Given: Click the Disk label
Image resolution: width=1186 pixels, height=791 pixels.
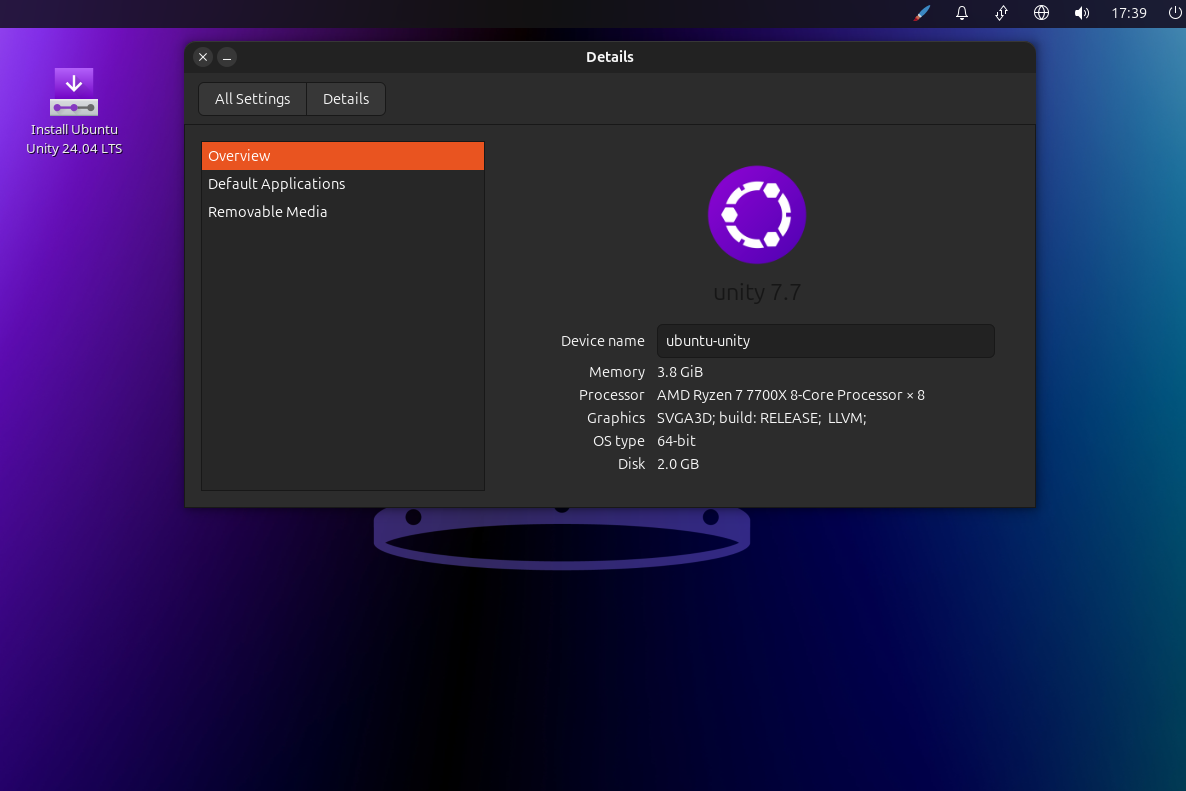Looking at the screenshot, I should (x=631, y=464).
